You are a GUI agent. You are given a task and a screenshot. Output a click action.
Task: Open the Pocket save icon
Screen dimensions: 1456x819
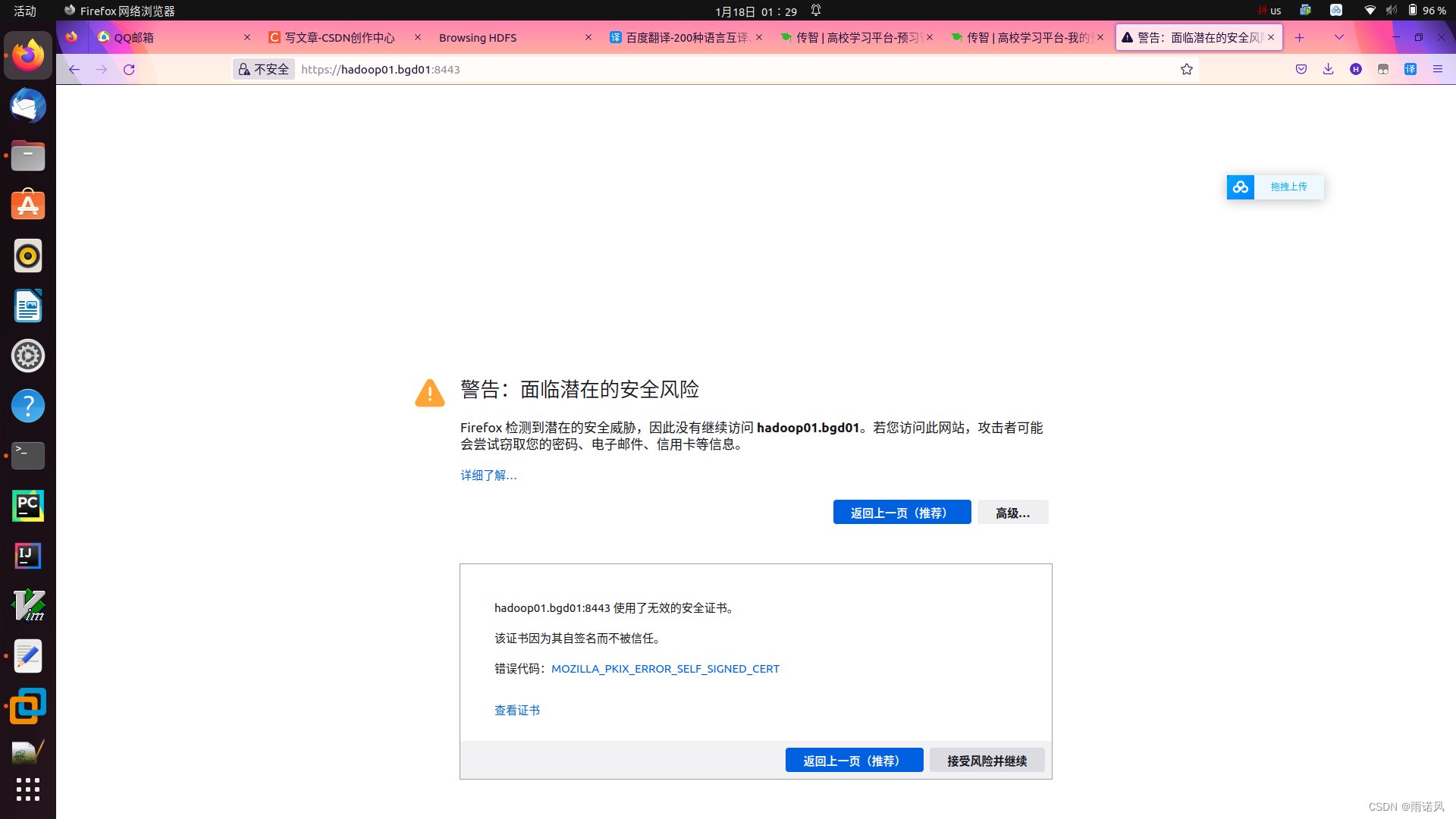point(1301,70)
